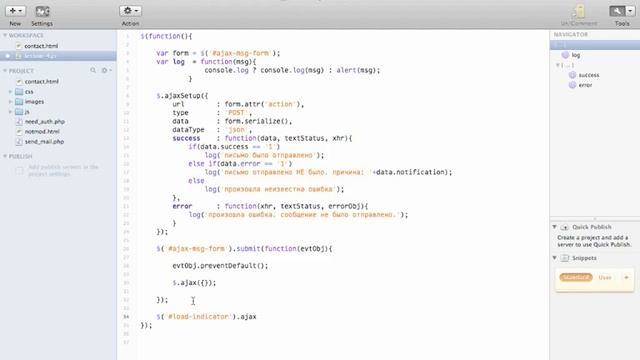
Task: Switch to the Standard snippets tab
Action: click(x=576, y=278)
